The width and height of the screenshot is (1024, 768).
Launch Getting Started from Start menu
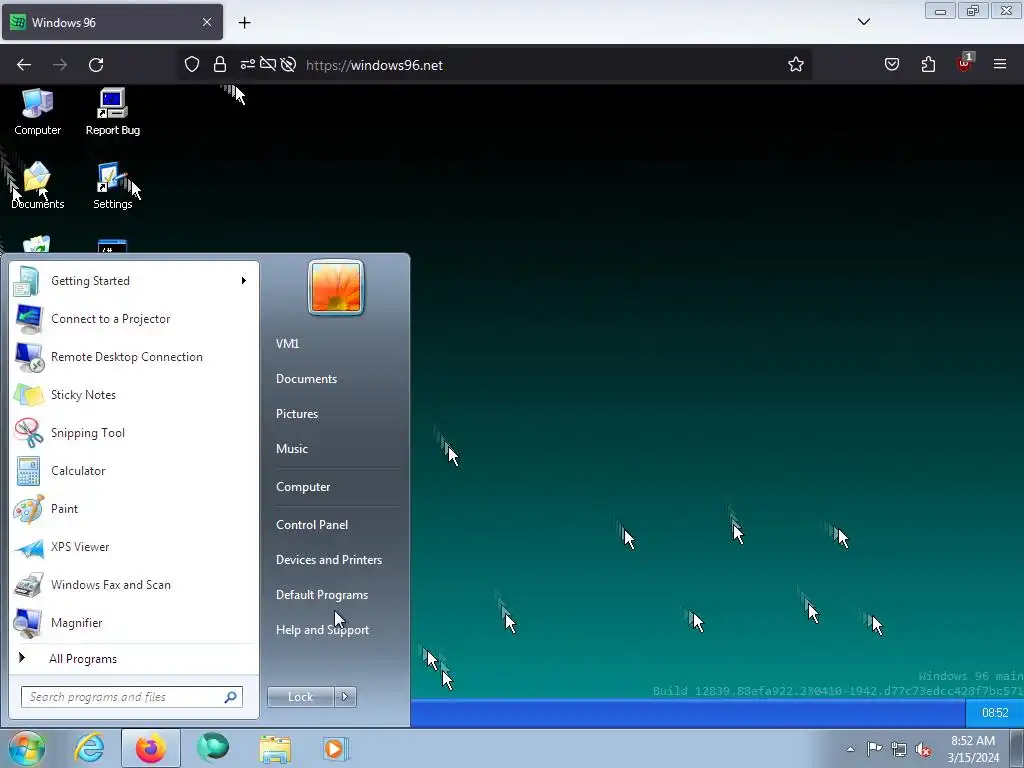click(x=133, y=281)
